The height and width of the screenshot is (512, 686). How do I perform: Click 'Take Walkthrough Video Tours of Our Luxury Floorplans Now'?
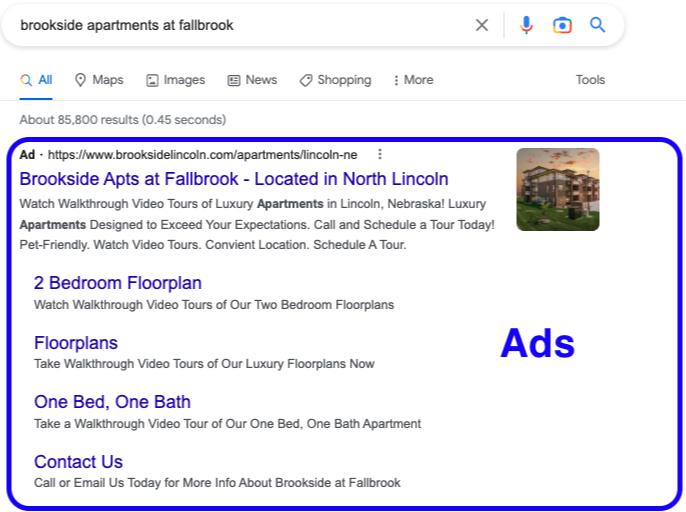(x=204, y=364)
